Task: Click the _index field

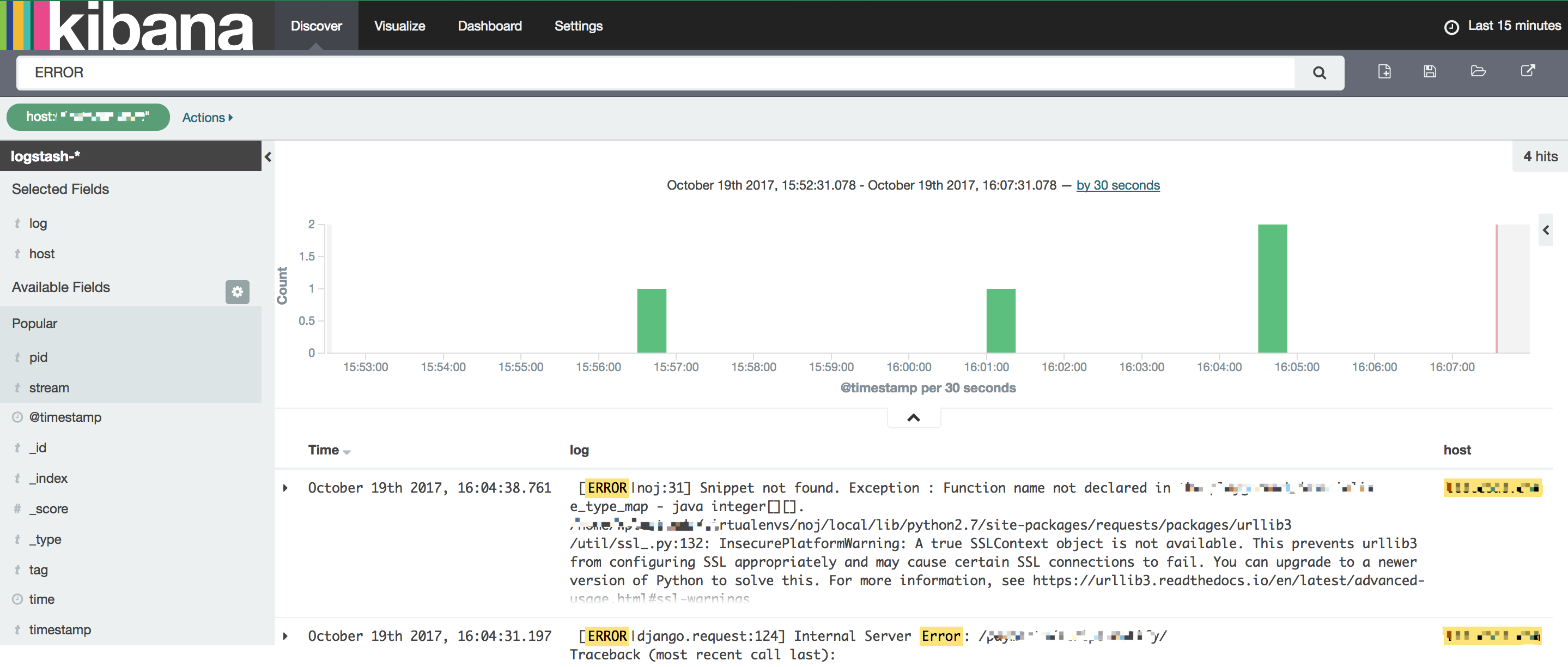Action: click(x=48, y=479)
